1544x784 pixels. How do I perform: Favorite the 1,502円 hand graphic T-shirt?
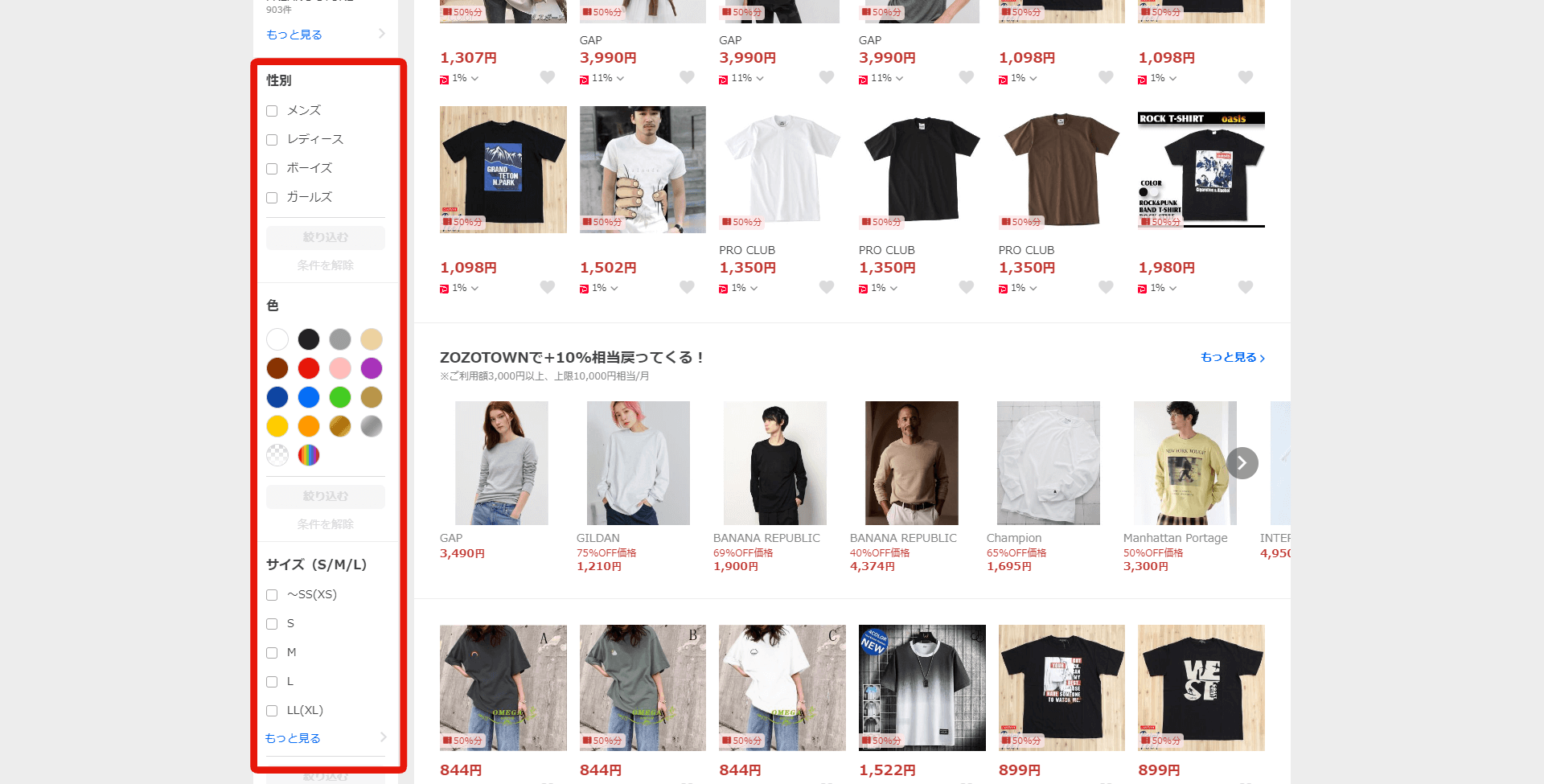(x=687, y=287)
